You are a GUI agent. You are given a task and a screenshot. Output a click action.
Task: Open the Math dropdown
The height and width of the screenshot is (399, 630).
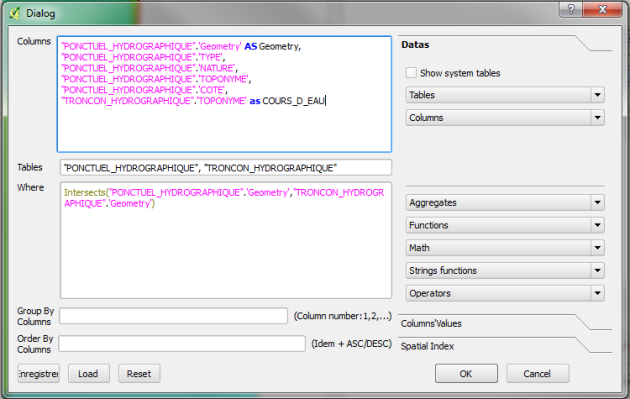point(505,248)
